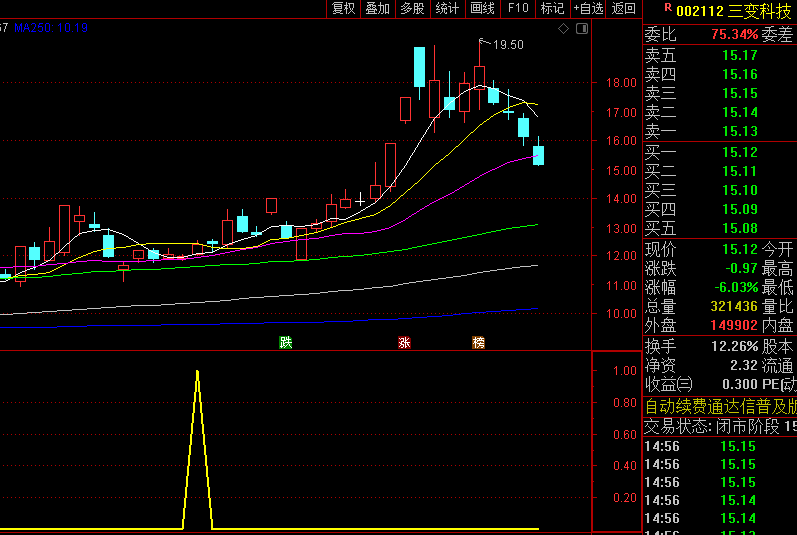Open the 统计 statistics menu
797x535 pixels.
447,9
